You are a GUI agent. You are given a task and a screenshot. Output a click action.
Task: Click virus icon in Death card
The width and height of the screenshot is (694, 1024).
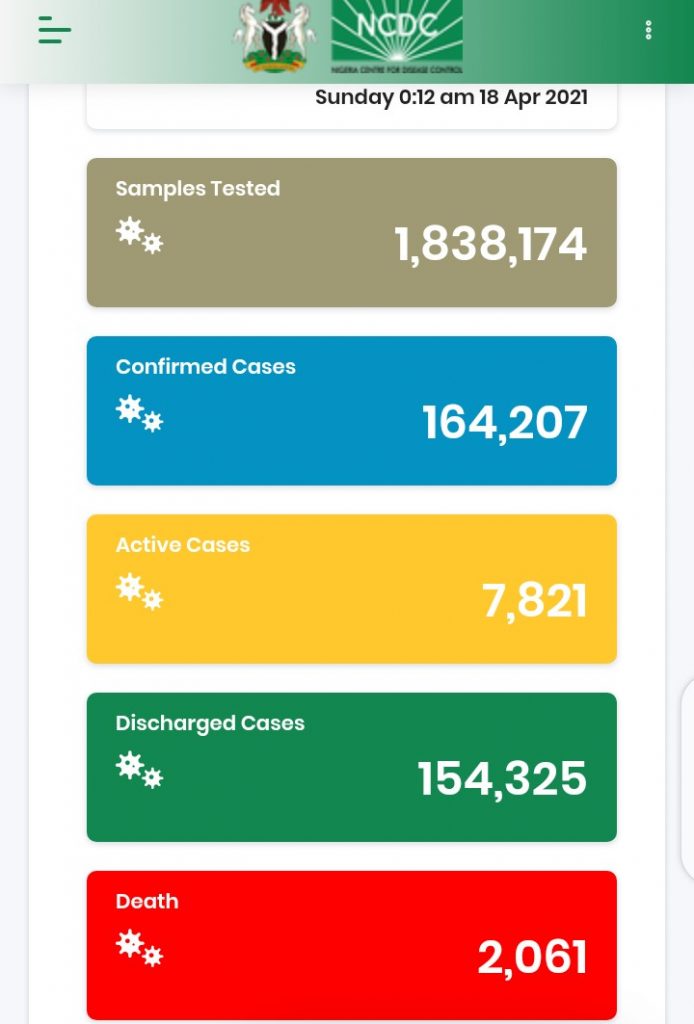[139, 948]
